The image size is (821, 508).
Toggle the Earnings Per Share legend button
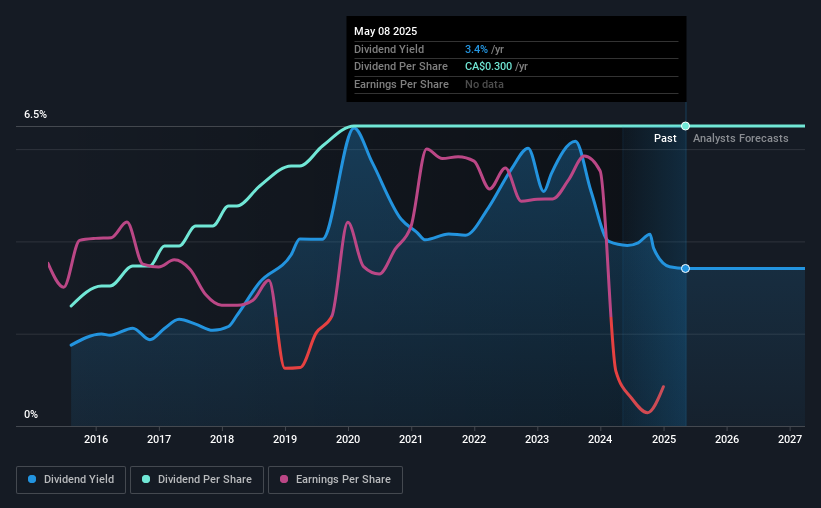coord(335,480)
